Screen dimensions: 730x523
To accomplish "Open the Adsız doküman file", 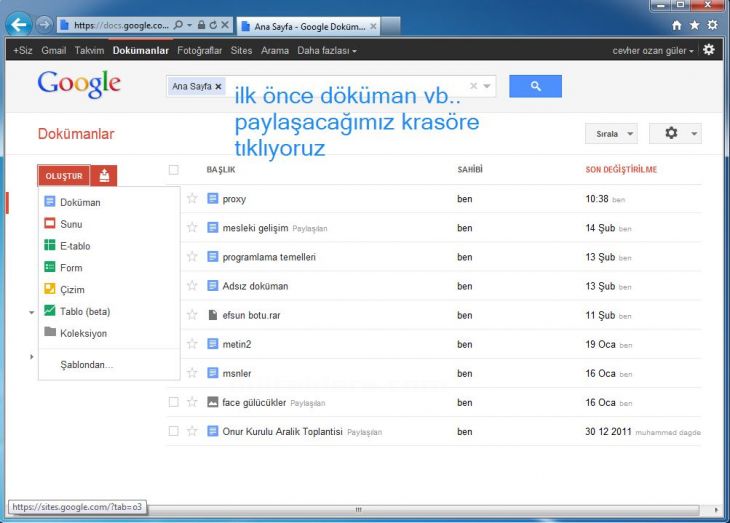I will coord(255,286).
